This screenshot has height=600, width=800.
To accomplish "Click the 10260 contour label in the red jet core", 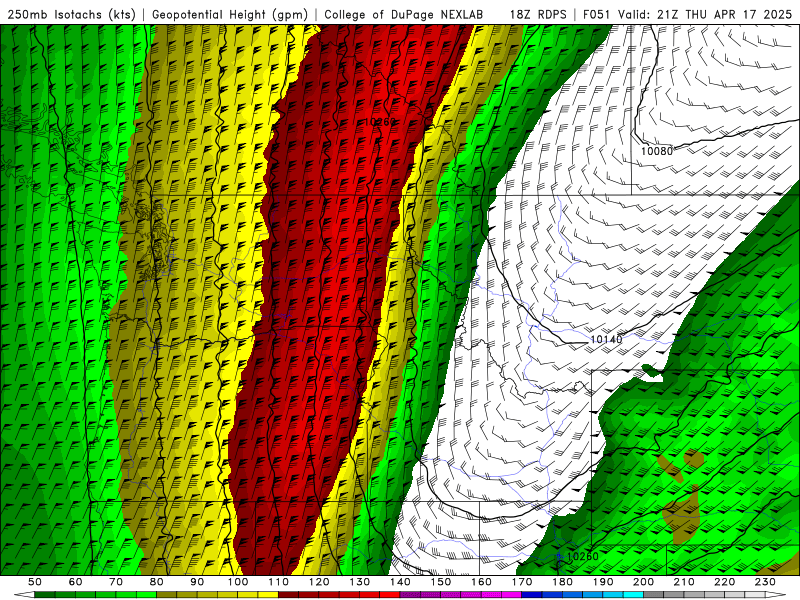I will coord(380,122).
